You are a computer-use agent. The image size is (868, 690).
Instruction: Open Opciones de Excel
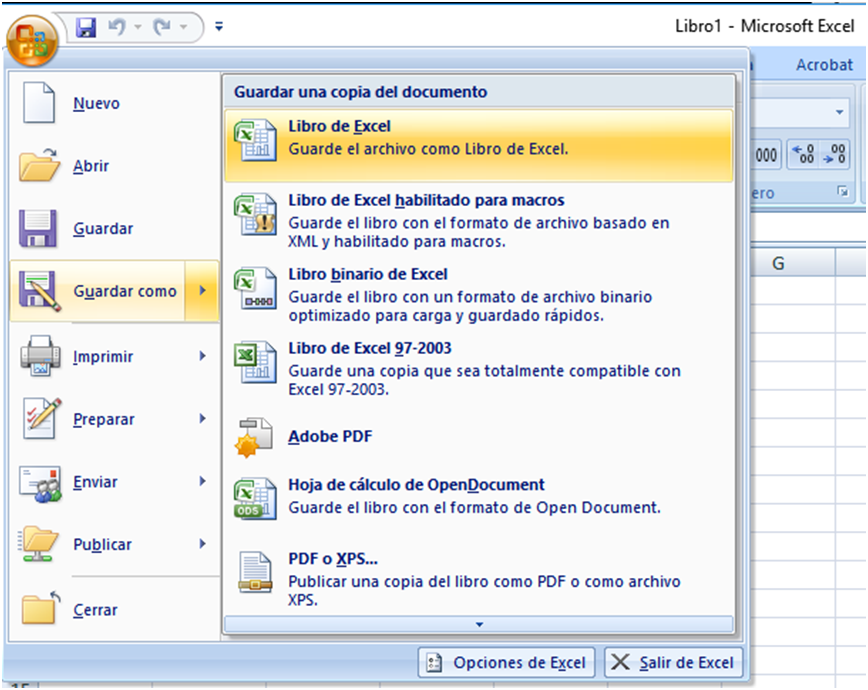[507, 662]
